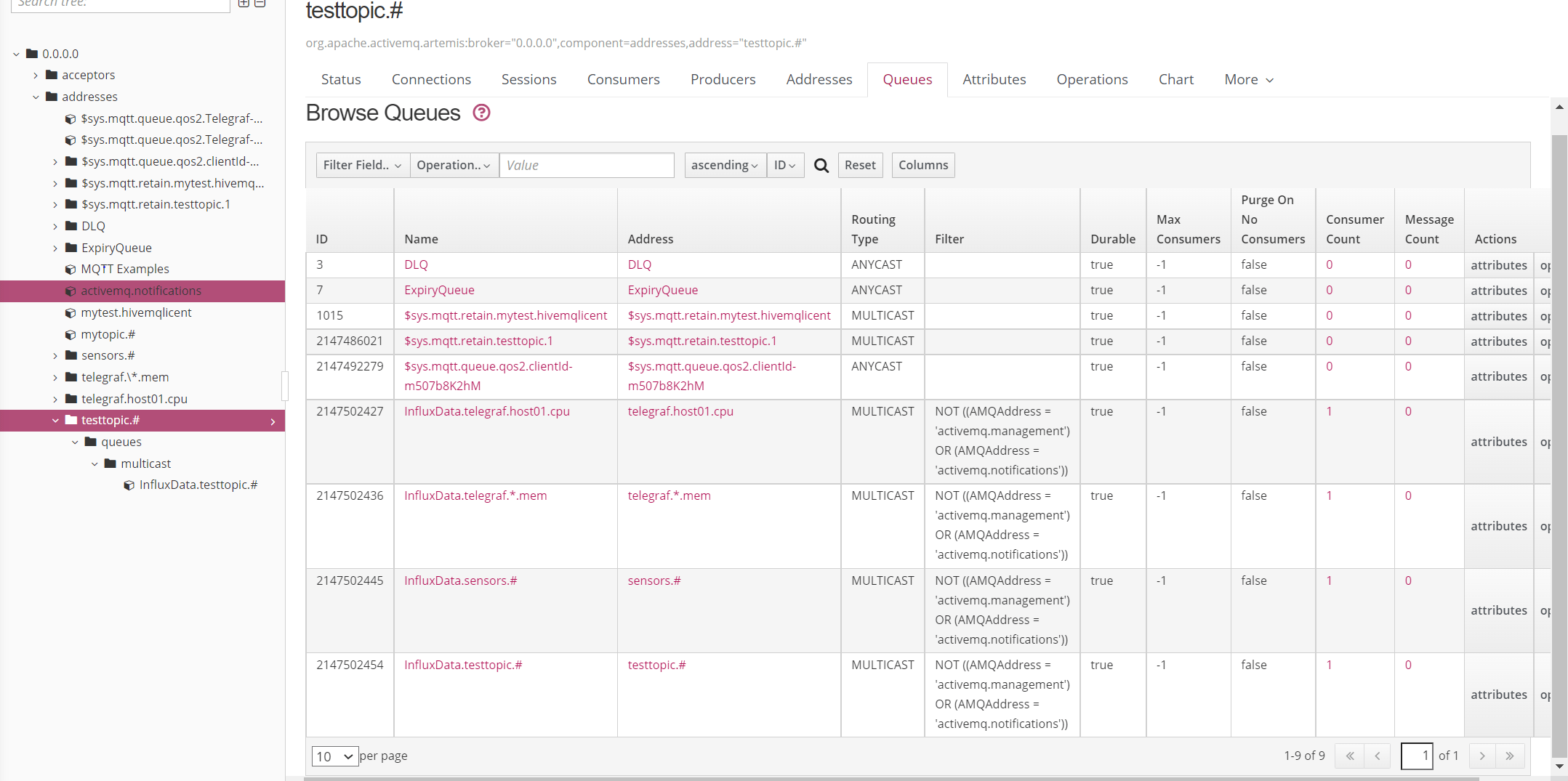Expand the acceptors tree node

point(36,75)
